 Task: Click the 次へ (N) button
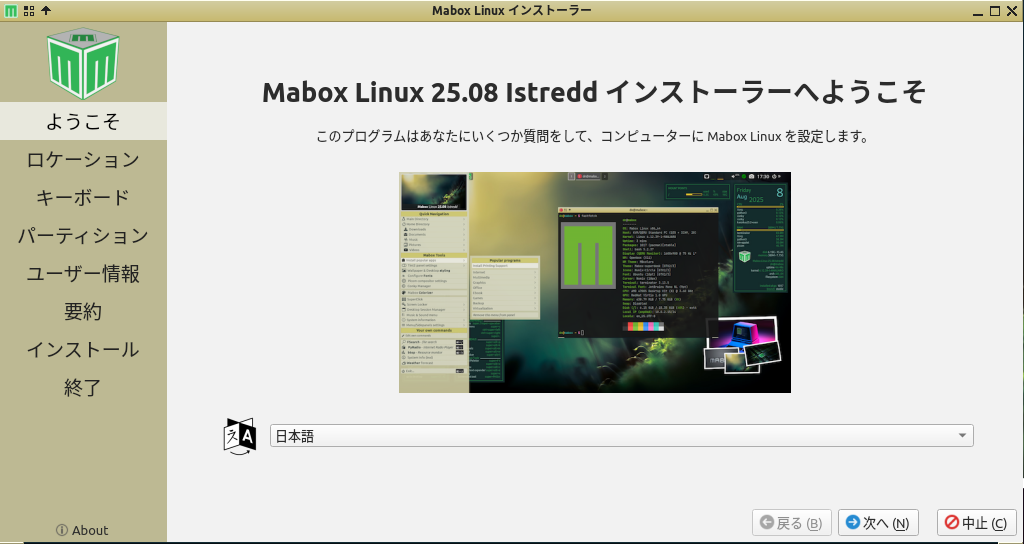(x=878, y=522)
